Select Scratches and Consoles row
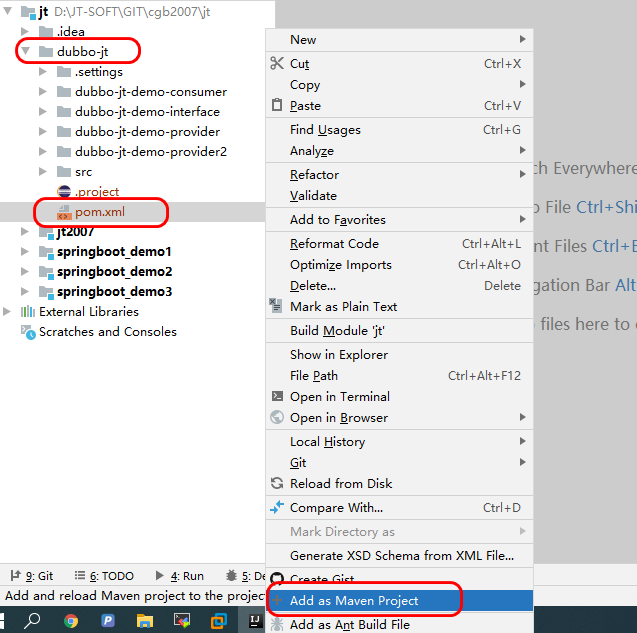The width and height of the screenshot is (637, 633). click(x=132, y=332)
